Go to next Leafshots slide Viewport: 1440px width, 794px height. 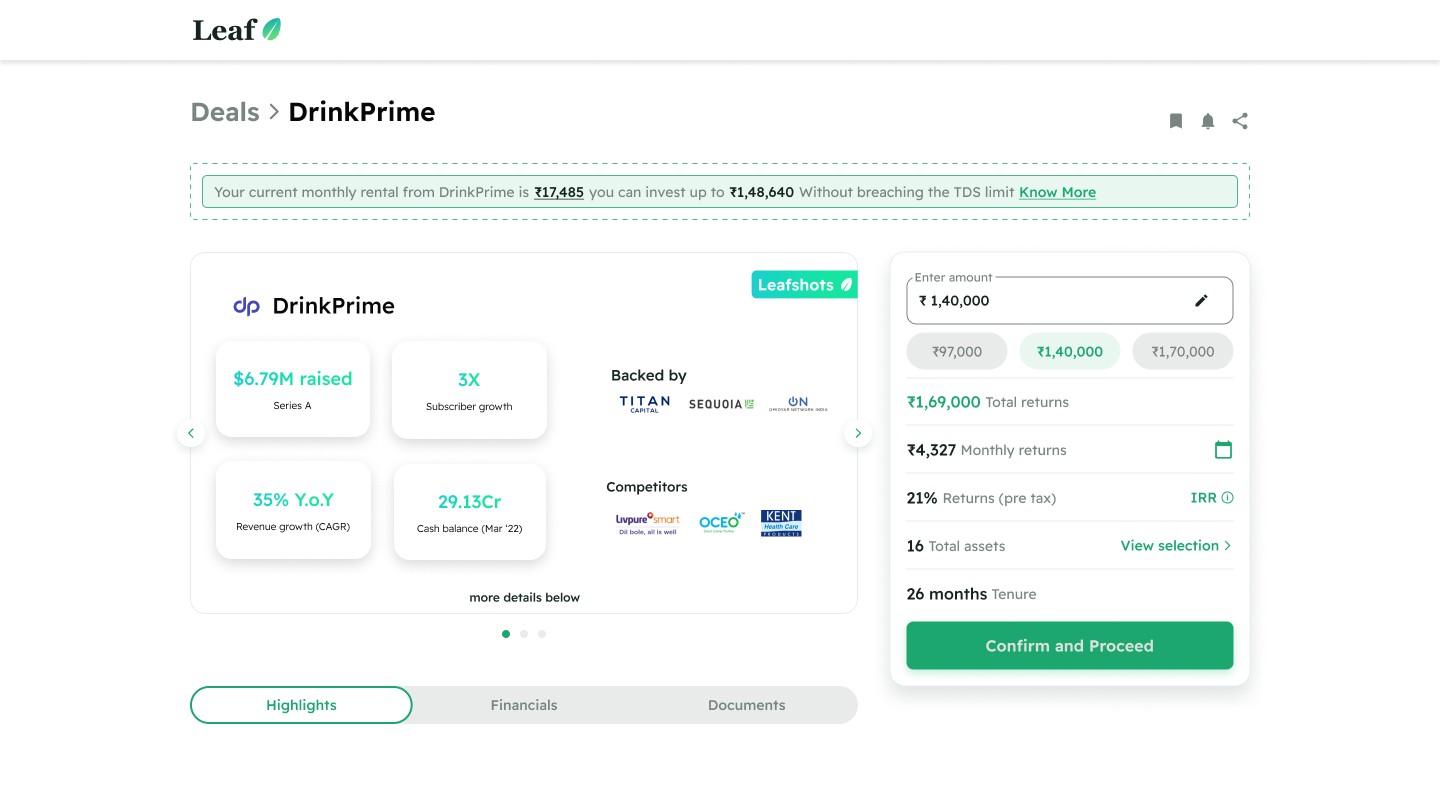(858, 433)
